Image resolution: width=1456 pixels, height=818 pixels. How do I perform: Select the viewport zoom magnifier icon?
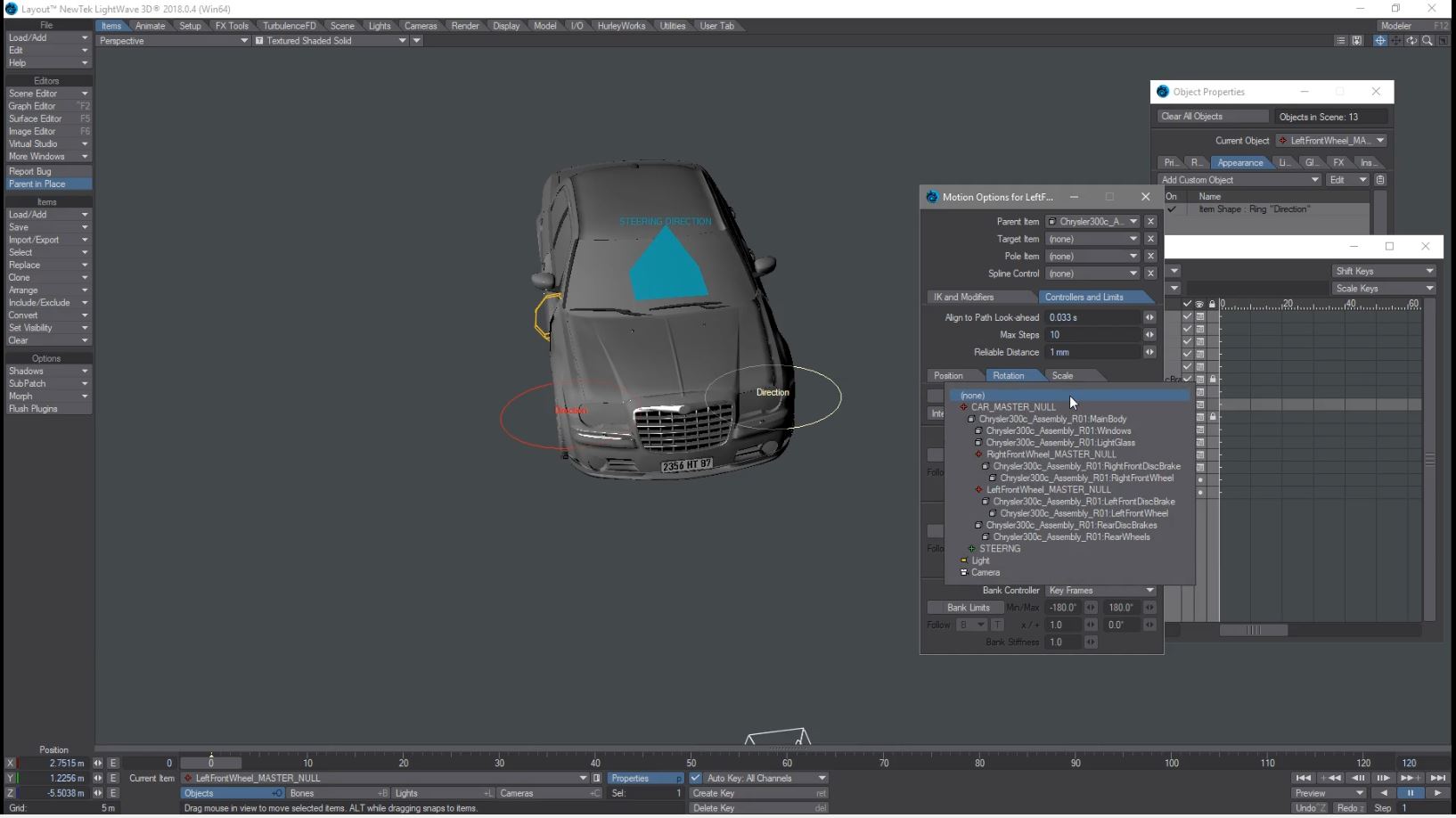(x=1427, y=41)
